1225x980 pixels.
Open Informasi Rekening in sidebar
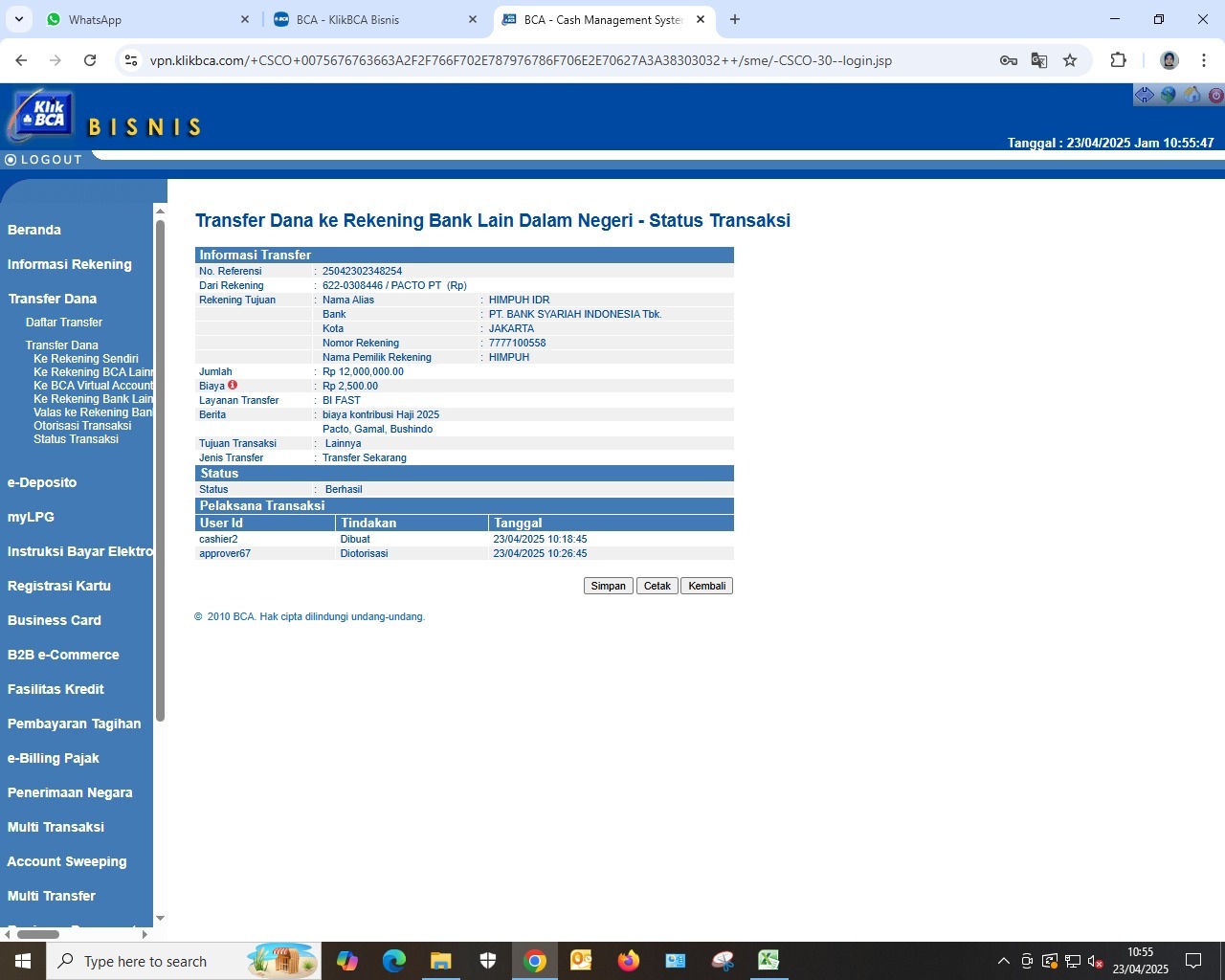(x=70, y=264)
